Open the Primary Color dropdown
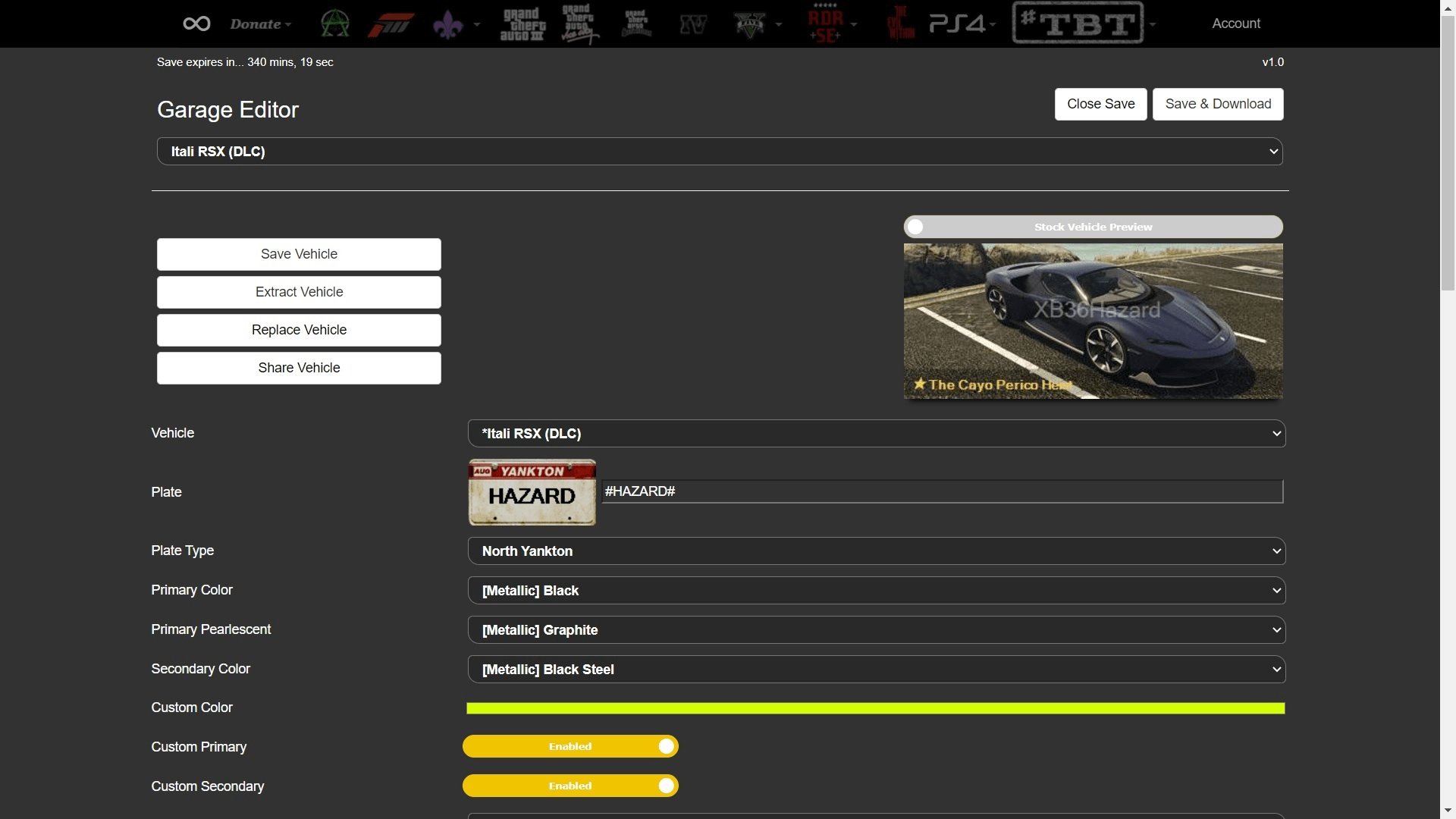The image size is (1456, 819). [876, 591]
